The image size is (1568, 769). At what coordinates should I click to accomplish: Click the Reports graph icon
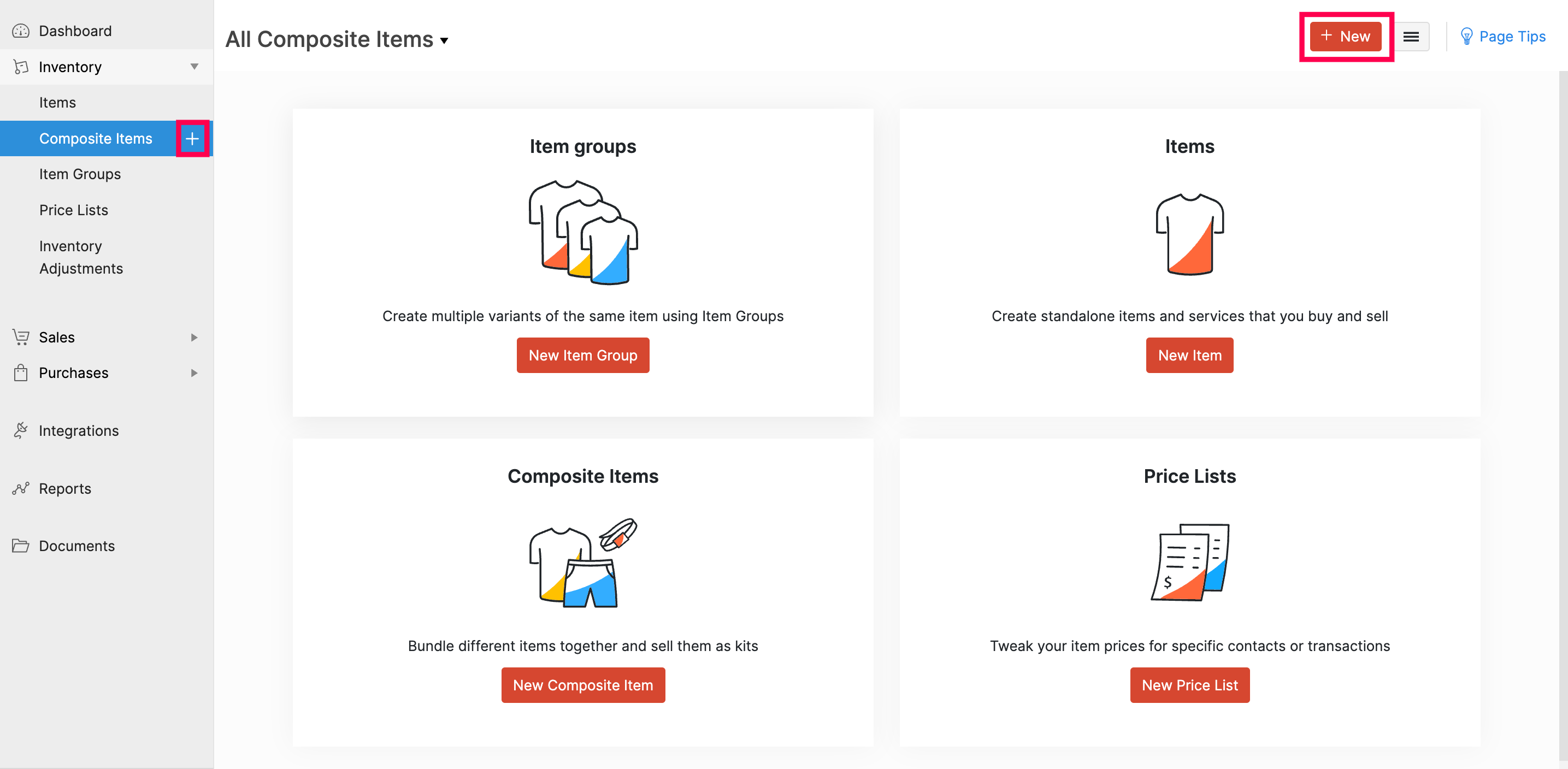click(x=21, y=488)
